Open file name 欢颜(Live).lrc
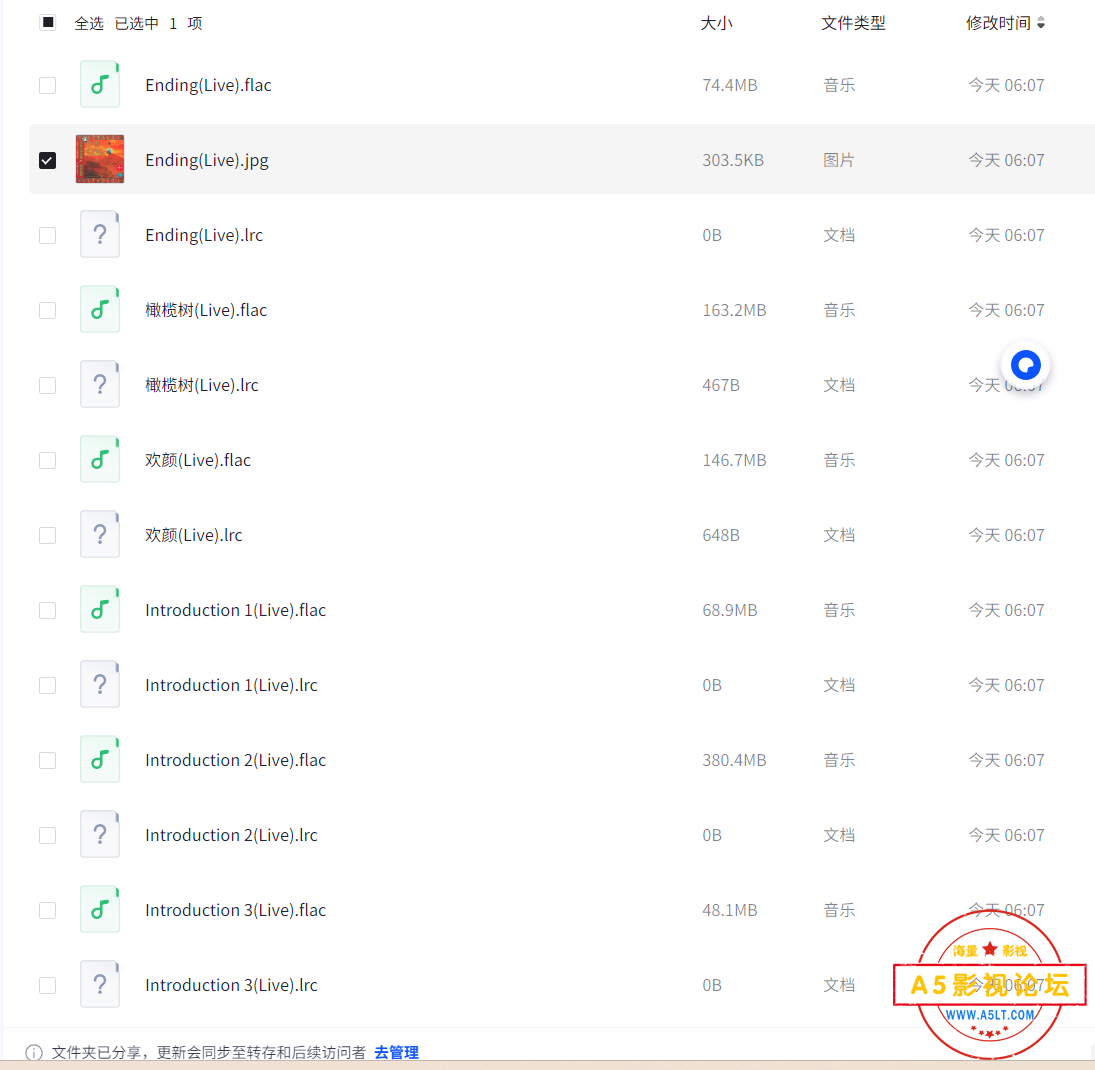The image size is (1095, 1070). coord(193,536)
